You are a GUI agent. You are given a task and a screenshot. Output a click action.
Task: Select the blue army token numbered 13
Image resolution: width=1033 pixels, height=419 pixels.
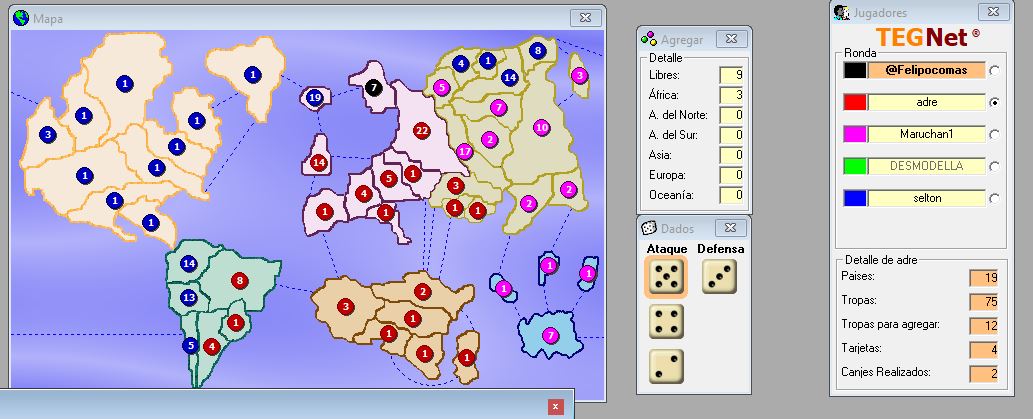tap(189, 298)
